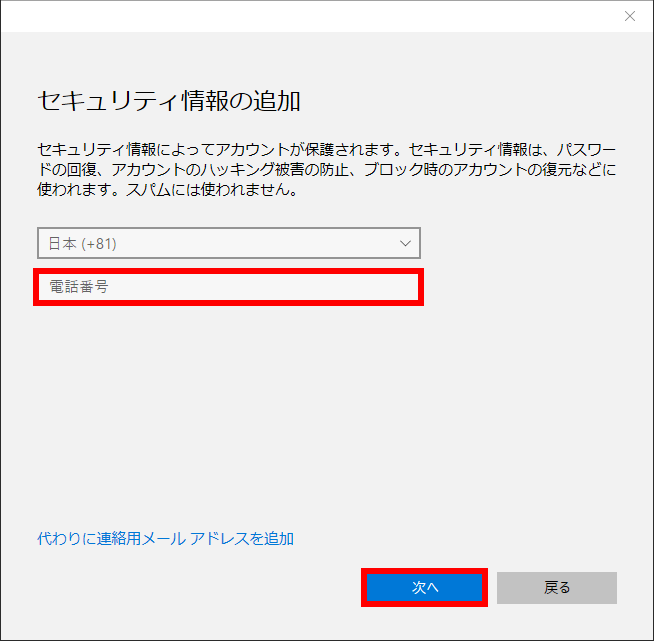The width and height of the screenshot is (654, 641).
Task: Close the security info dialog window
Action: coord(629,16)
